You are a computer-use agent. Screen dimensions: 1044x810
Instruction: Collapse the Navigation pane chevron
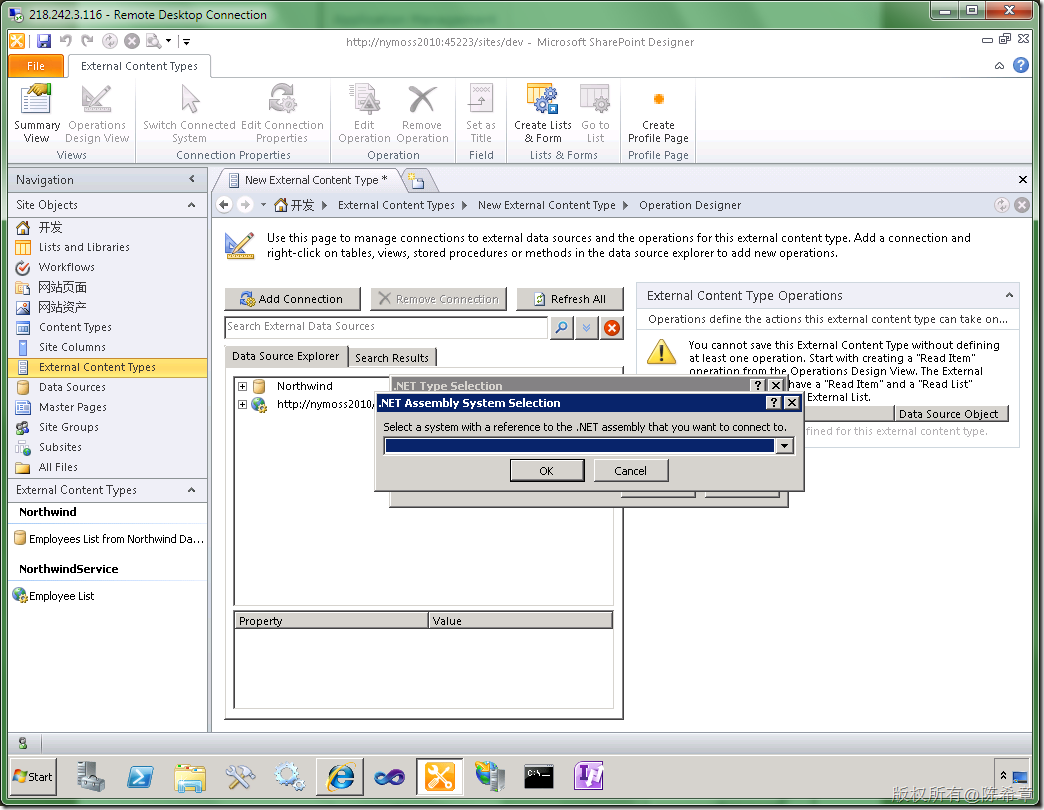tap(192, 179)
